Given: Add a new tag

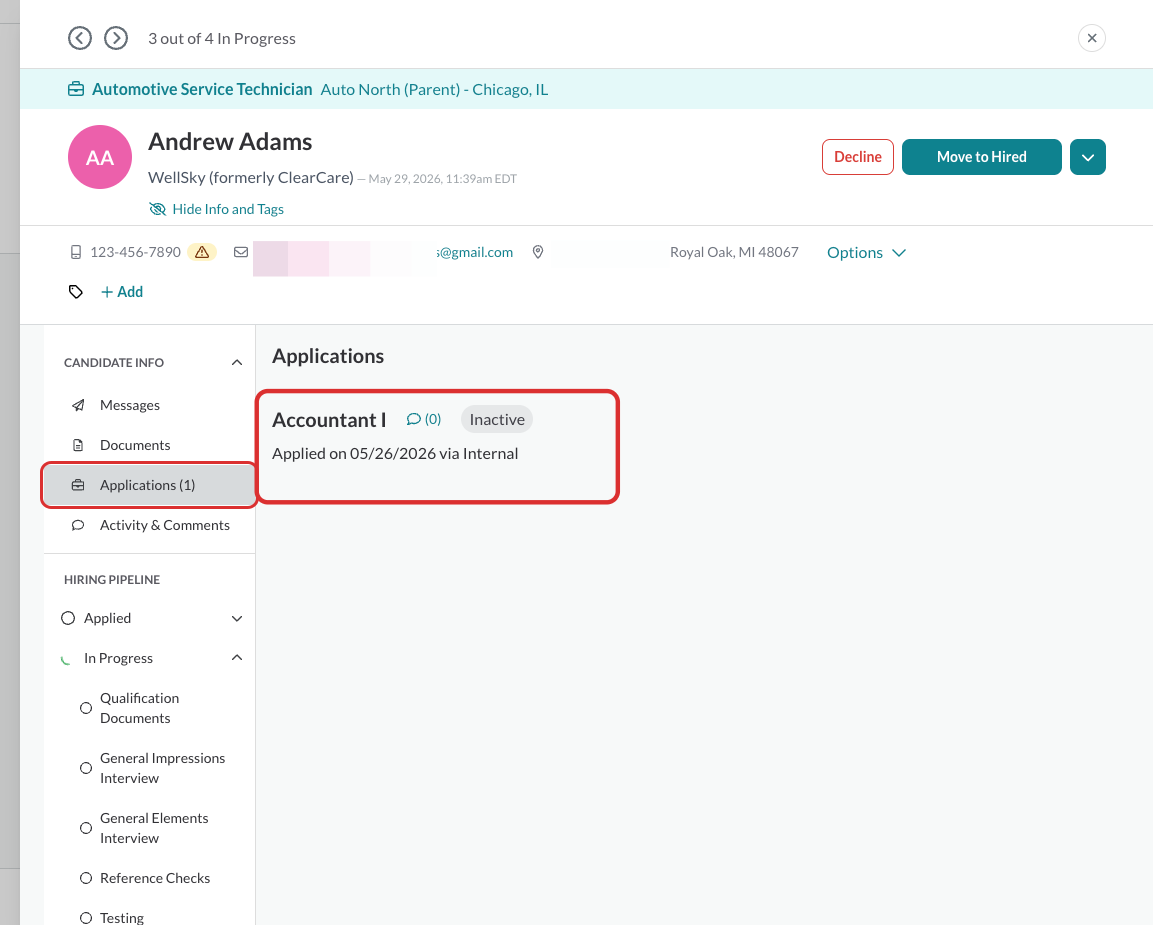Looking at the screenshot, I should click(x=122, y=292).
